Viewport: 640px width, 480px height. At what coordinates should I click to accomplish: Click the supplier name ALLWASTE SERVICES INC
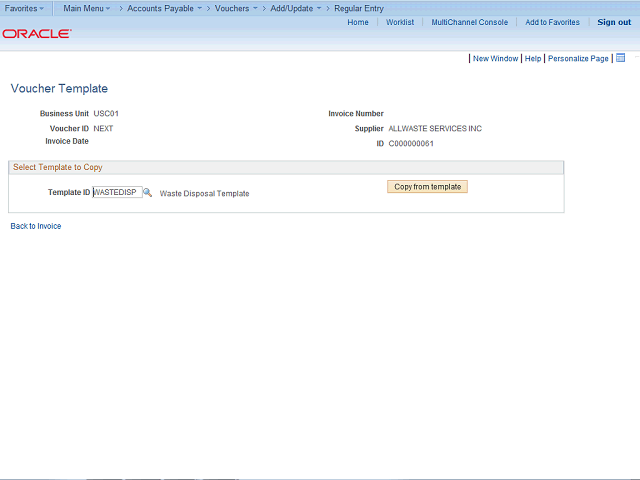(435, 129)
